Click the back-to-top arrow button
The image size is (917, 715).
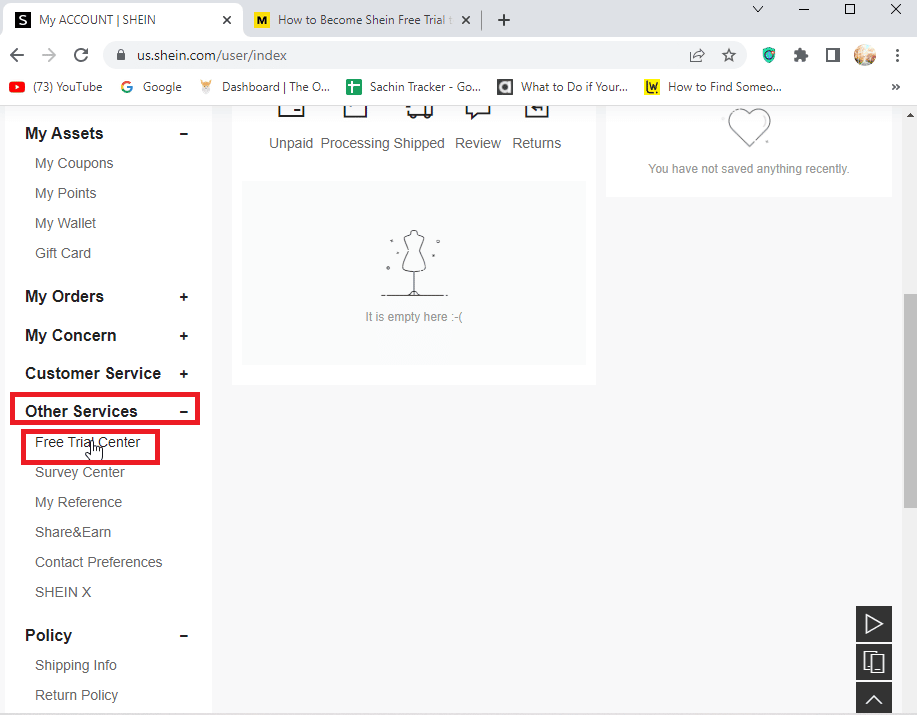(x=874, y=698)
